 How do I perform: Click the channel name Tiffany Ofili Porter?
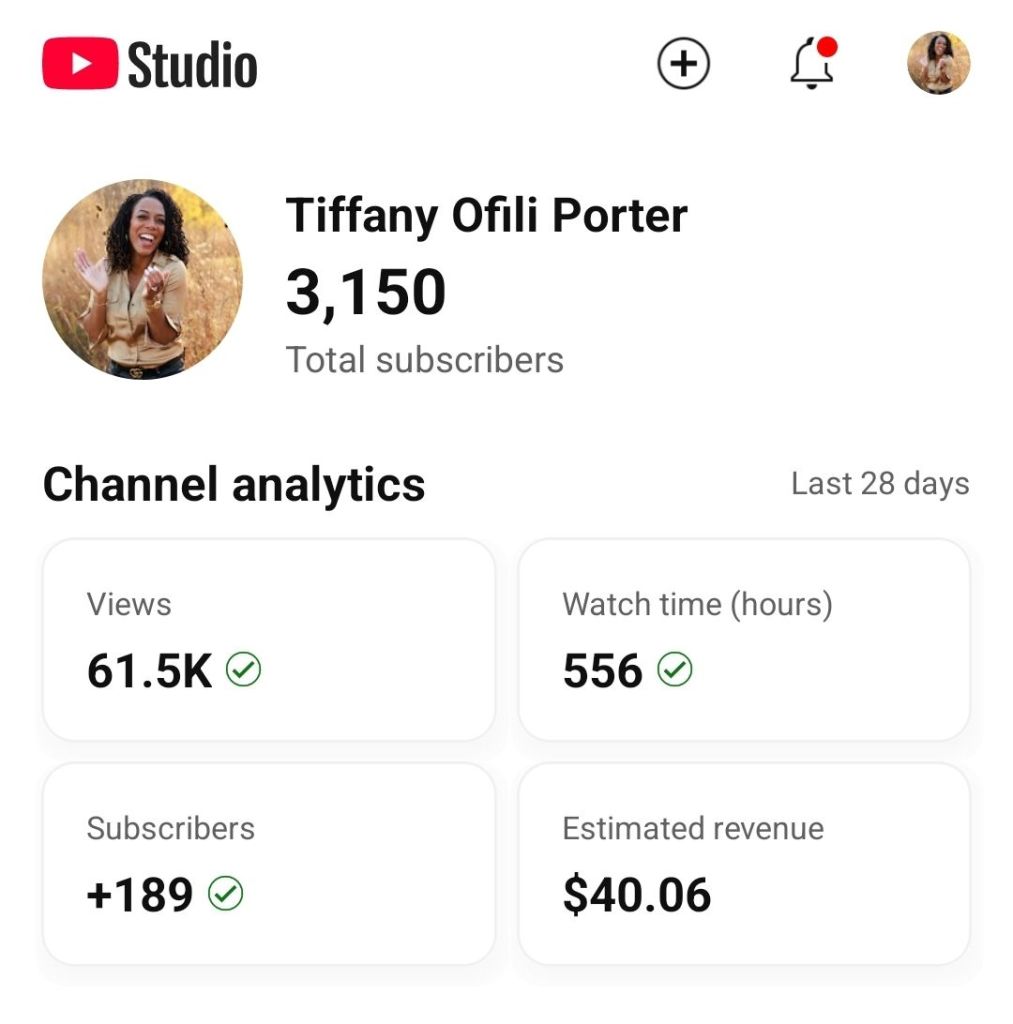[x=487, y=215]
